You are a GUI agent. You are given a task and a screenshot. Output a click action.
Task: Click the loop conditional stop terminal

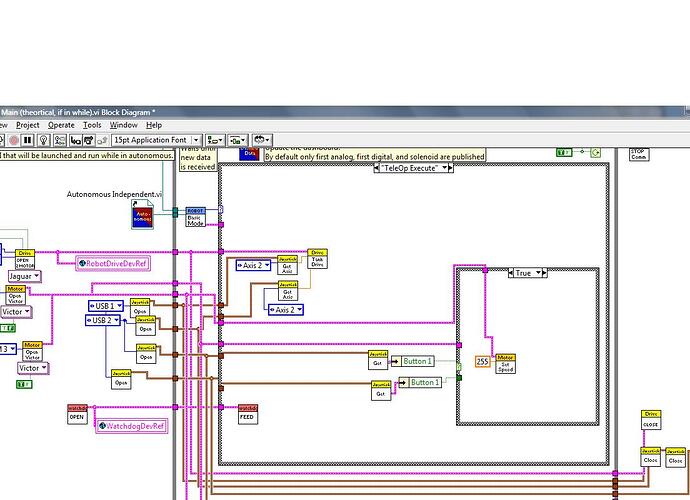[595, 152]
